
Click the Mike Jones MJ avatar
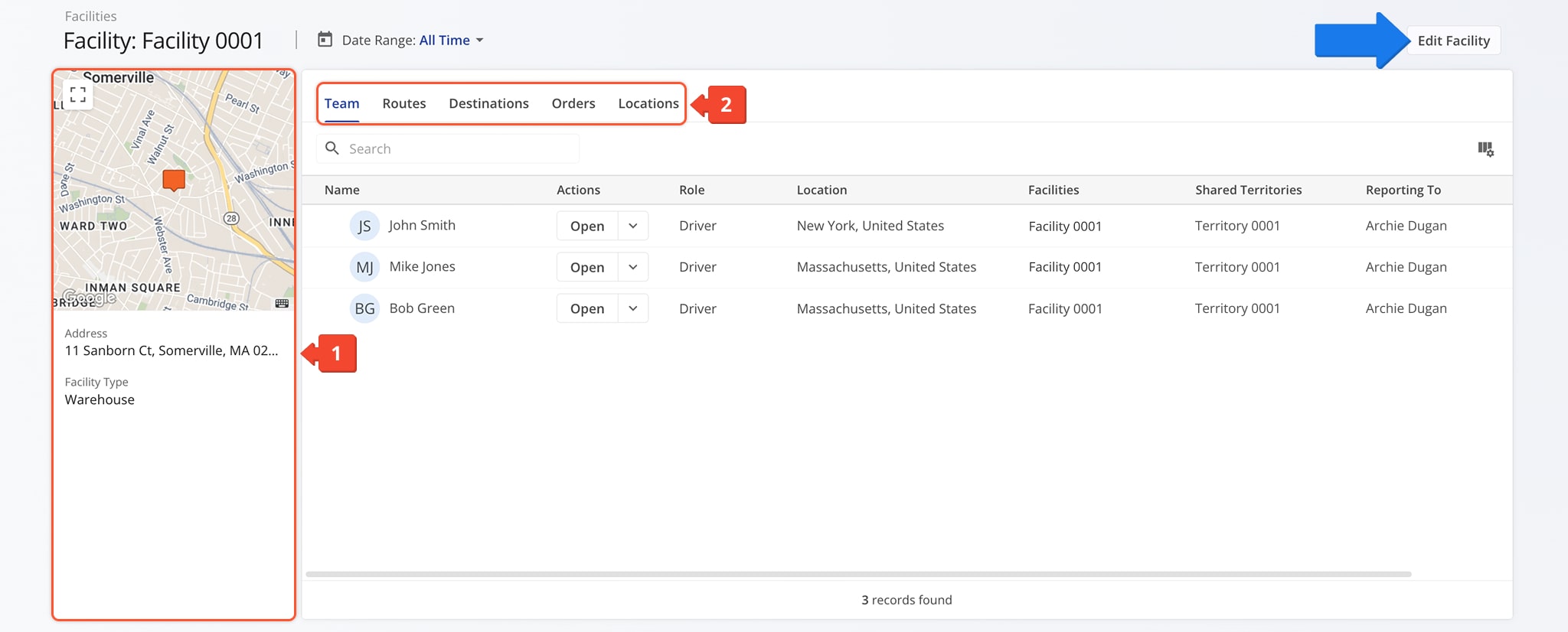click(x=364, y=267)
